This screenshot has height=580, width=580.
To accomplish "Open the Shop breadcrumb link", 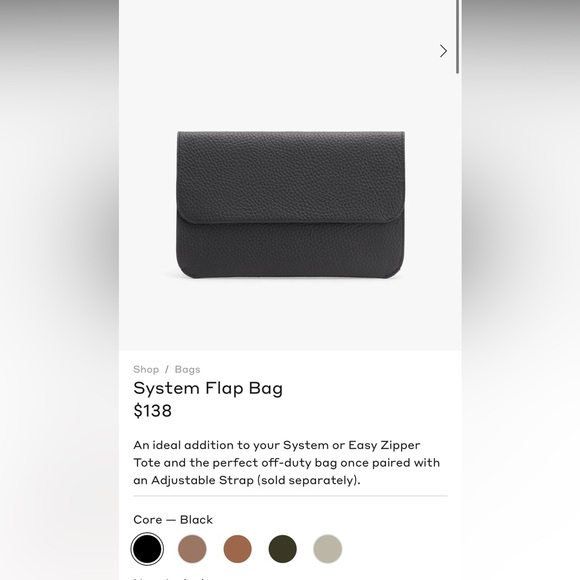I will pos(146,370).
